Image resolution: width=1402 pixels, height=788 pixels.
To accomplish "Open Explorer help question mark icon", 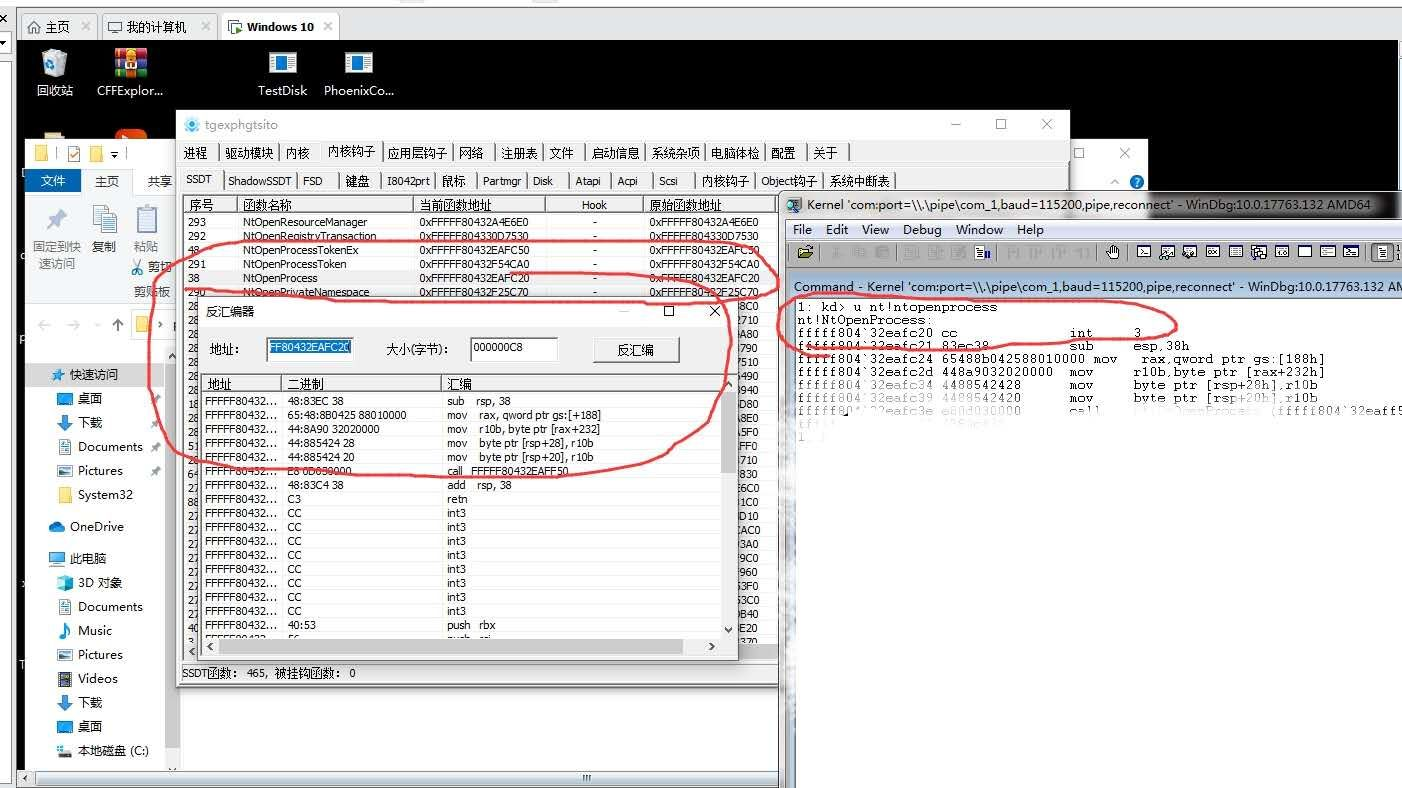I will click(x=1136, y=182).
